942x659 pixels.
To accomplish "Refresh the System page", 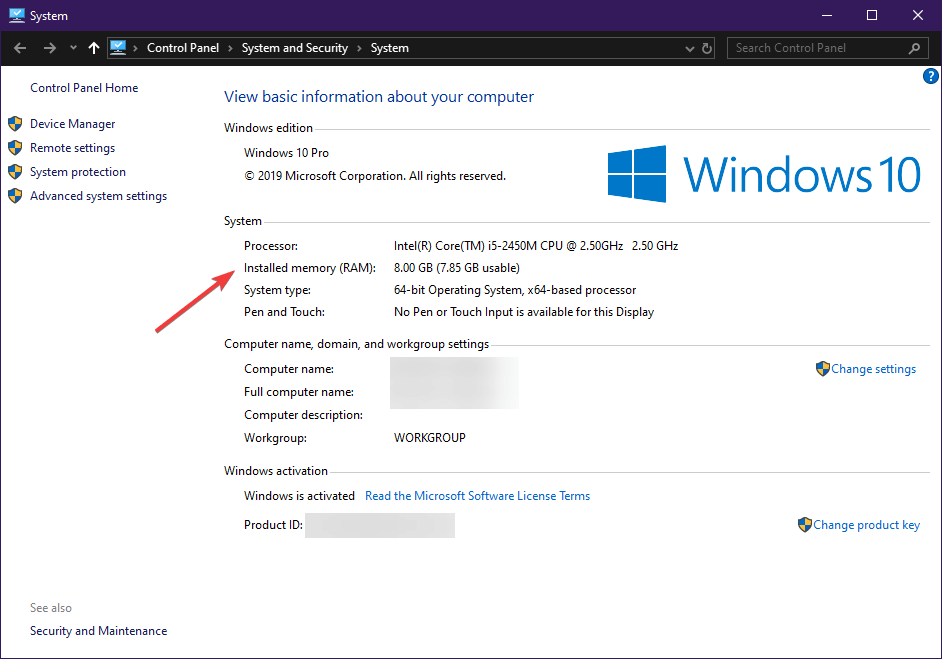I will [707, 48].
